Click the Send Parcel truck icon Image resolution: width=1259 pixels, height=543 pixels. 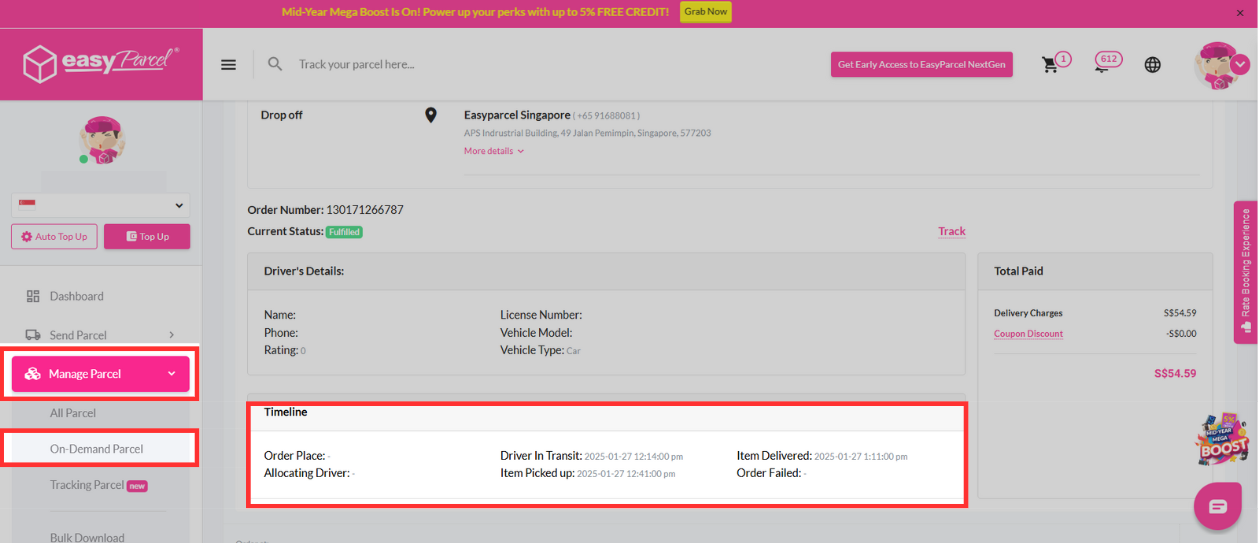[x=33, y=335]
